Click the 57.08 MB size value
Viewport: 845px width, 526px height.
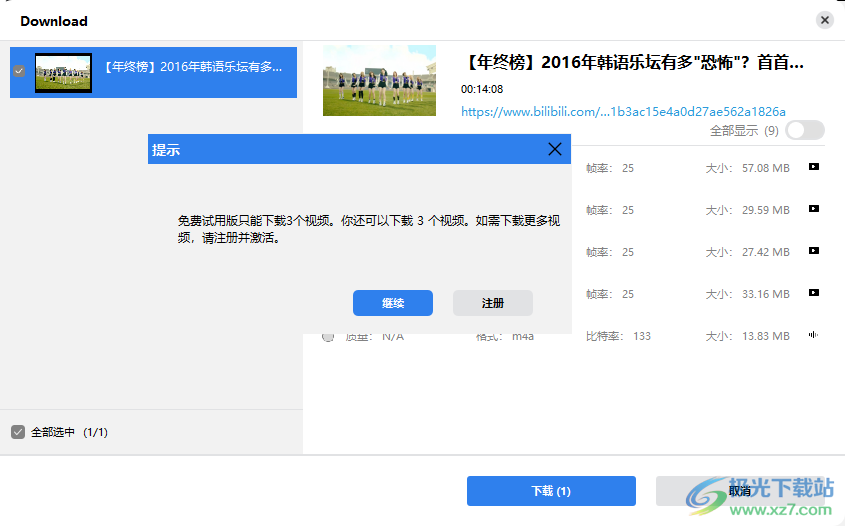tap(765, 168)
